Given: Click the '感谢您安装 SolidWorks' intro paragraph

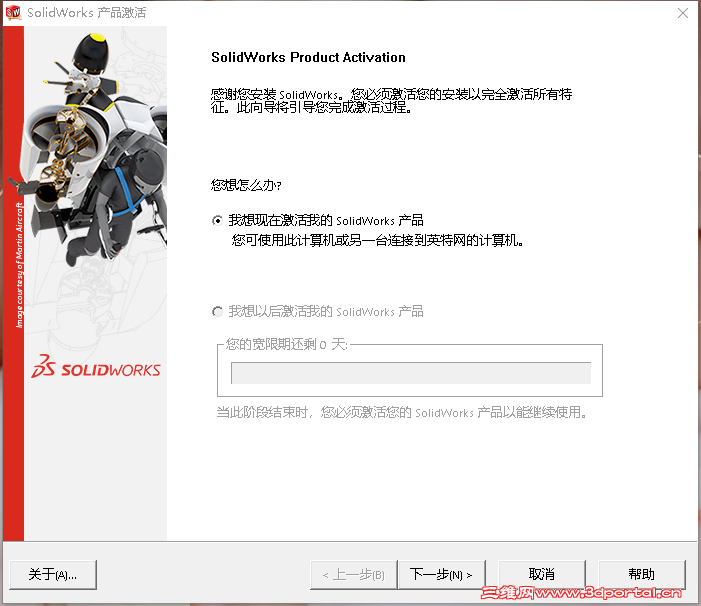Looking at the screenshot, I should (391, 101).
